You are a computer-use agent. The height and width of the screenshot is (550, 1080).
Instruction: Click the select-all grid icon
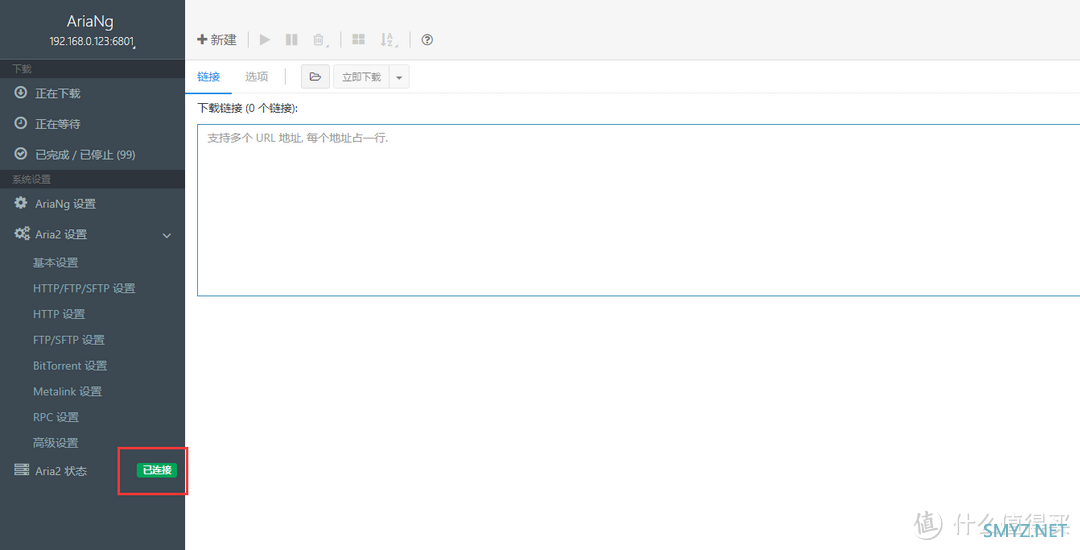pyautogui.click(x=358, y=39)
